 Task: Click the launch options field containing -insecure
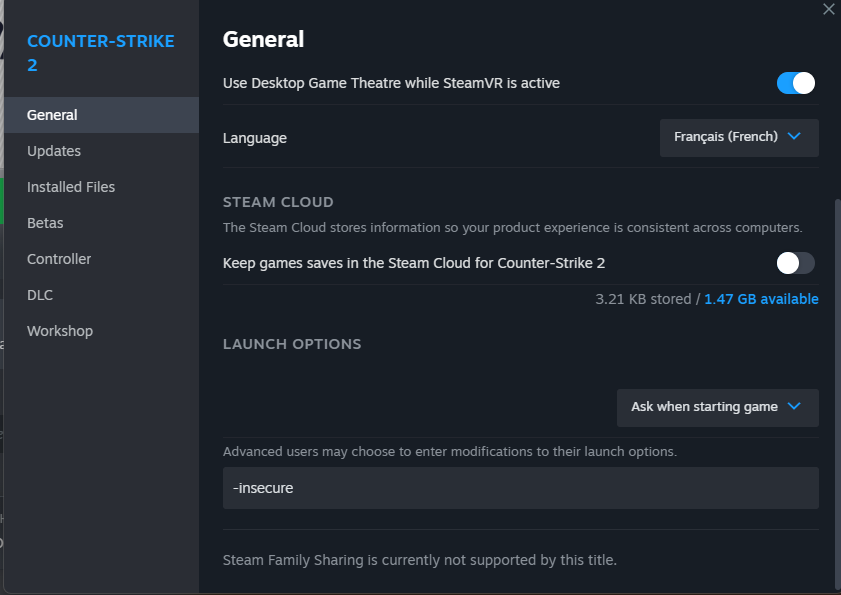point(520,488)
